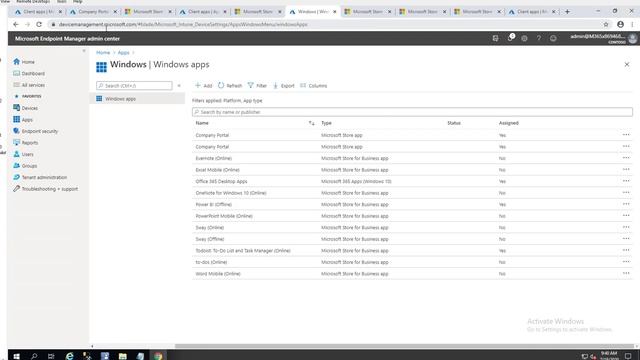Sort the list by the Name column arrows
640x360 pixels.
(311, 123)
